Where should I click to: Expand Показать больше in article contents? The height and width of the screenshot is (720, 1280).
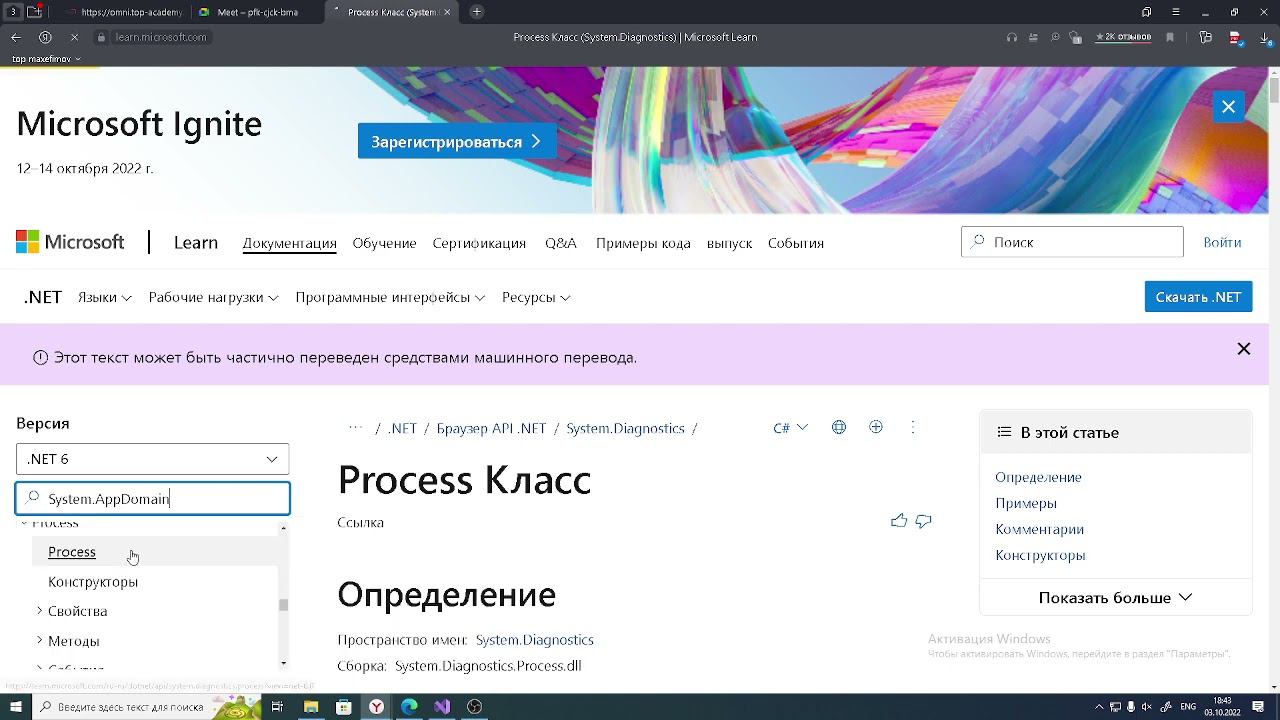[1116, 597]
